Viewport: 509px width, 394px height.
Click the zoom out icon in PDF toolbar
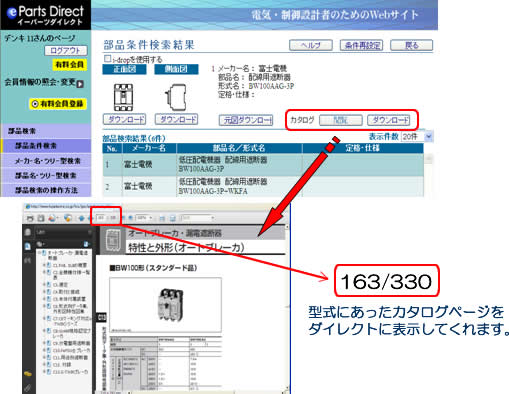[x=124, y=218]
